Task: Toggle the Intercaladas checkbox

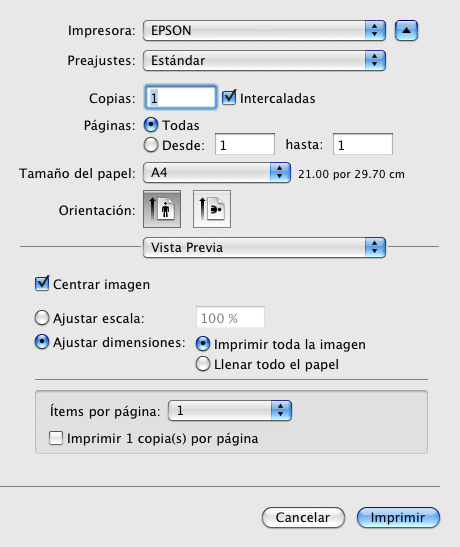Action: [229, 98]
